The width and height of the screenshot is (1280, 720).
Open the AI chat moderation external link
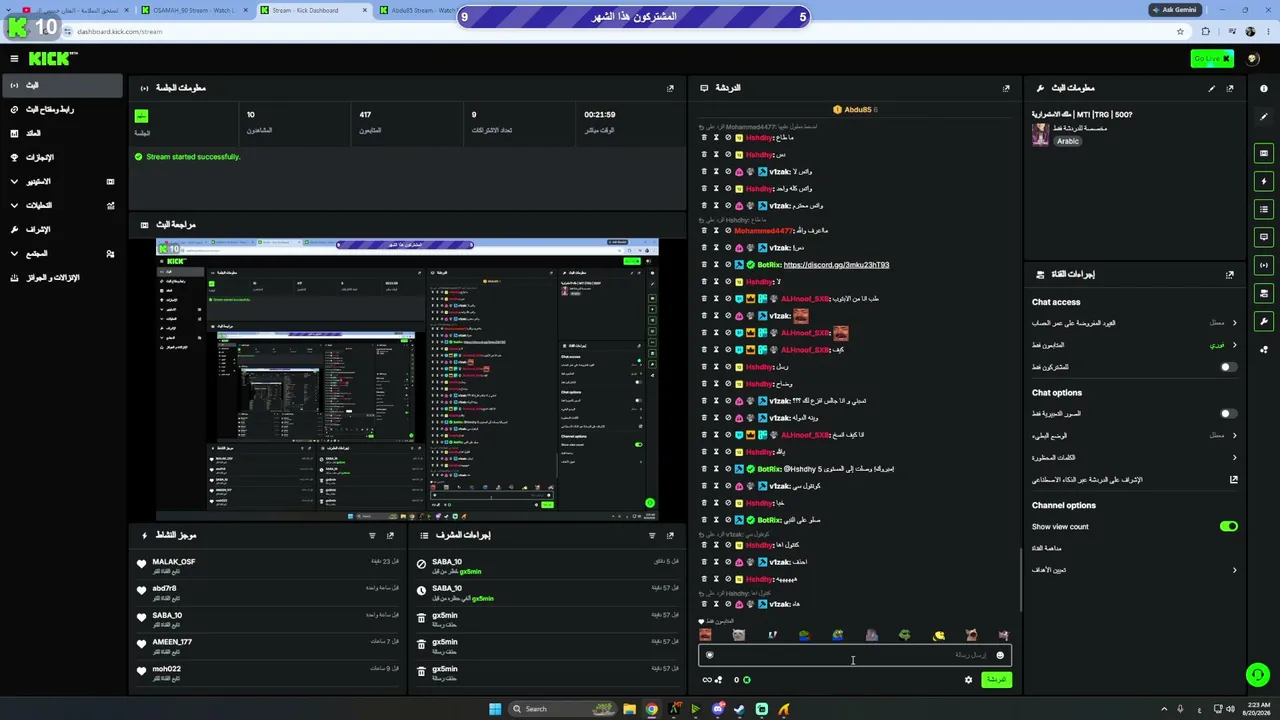[x=1234, y=480]
